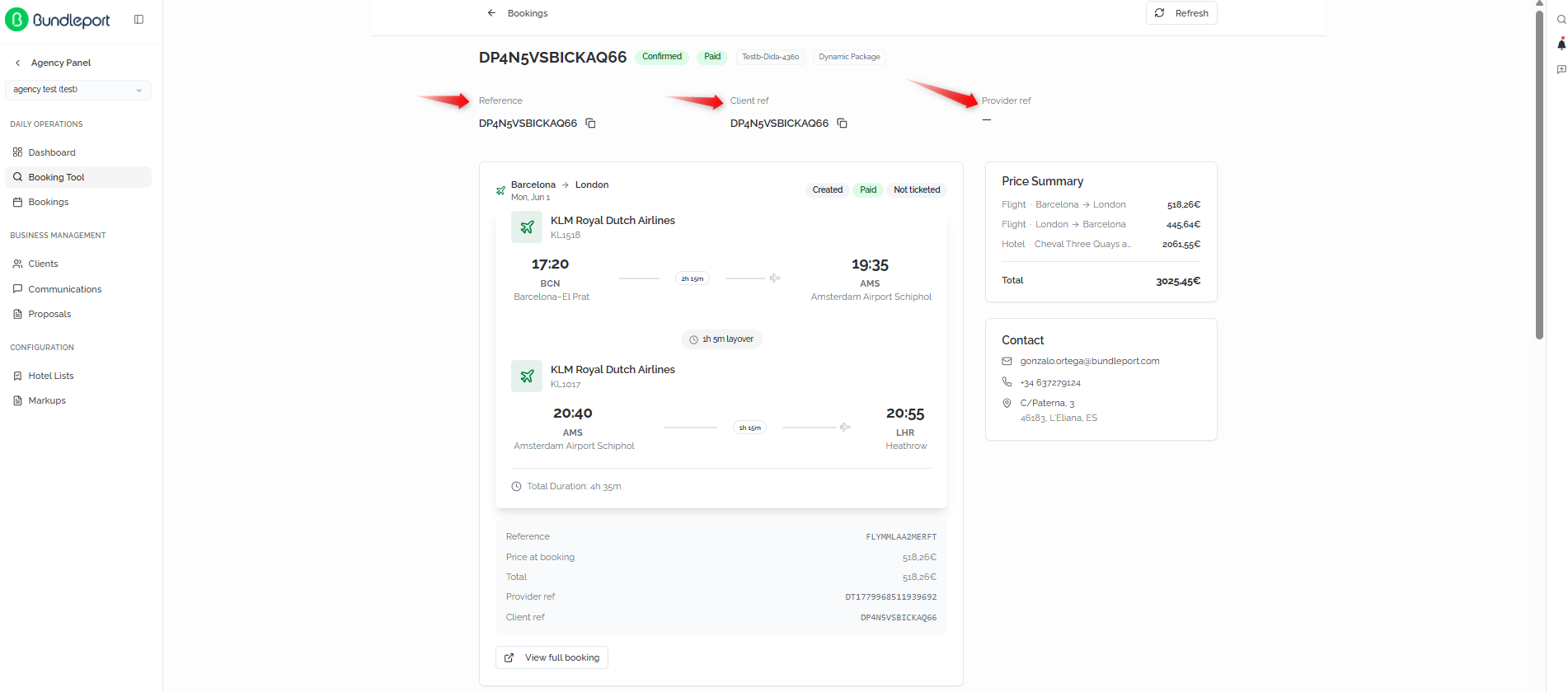Viewport: 1568px width, 692px height.
Task: Click the Contact envelope icon
Action: tap(1007, 361)
